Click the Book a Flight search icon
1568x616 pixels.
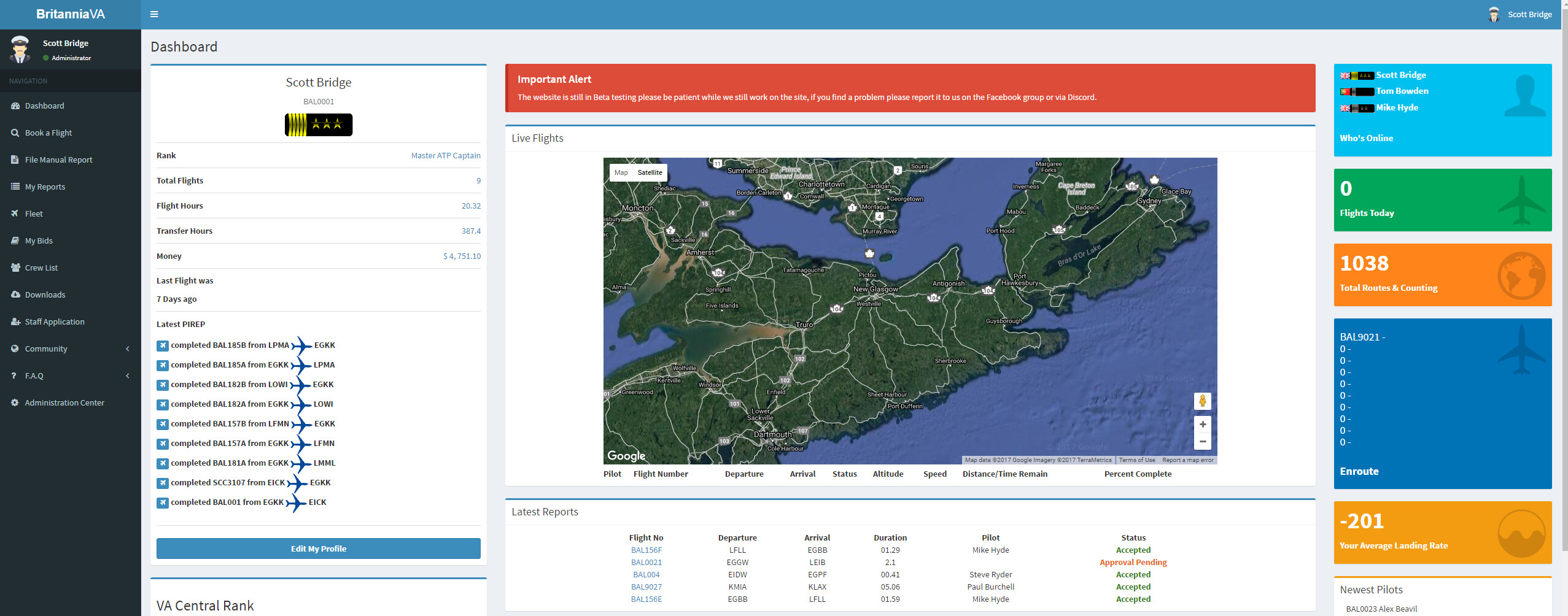15,133
